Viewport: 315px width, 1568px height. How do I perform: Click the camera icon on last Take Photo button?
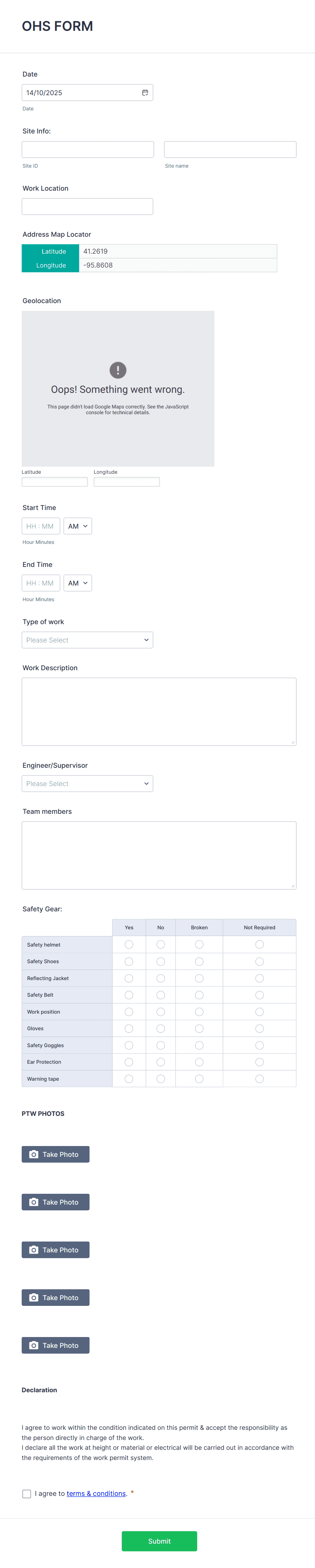[x=34, y=1344]
